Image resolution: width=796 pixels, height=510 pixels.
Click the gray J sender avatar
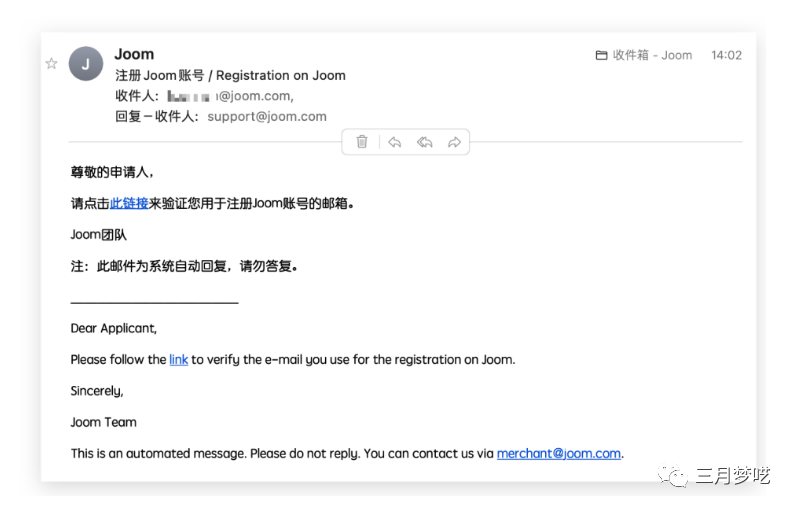point(86,64)
